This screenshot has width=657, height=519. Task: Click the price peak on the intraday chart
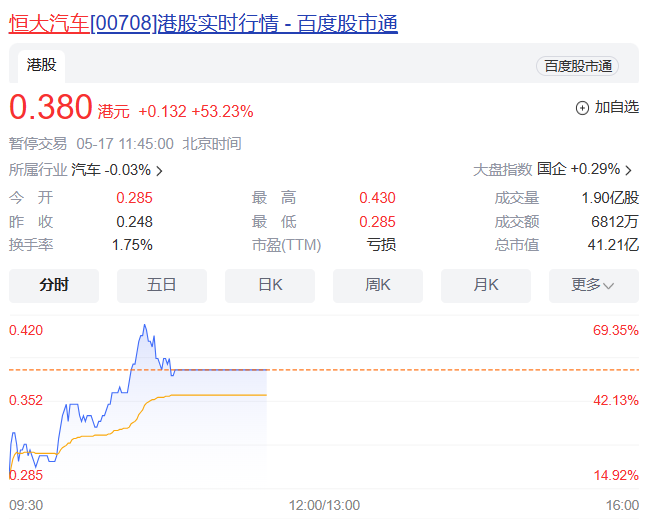coord(145,325)
